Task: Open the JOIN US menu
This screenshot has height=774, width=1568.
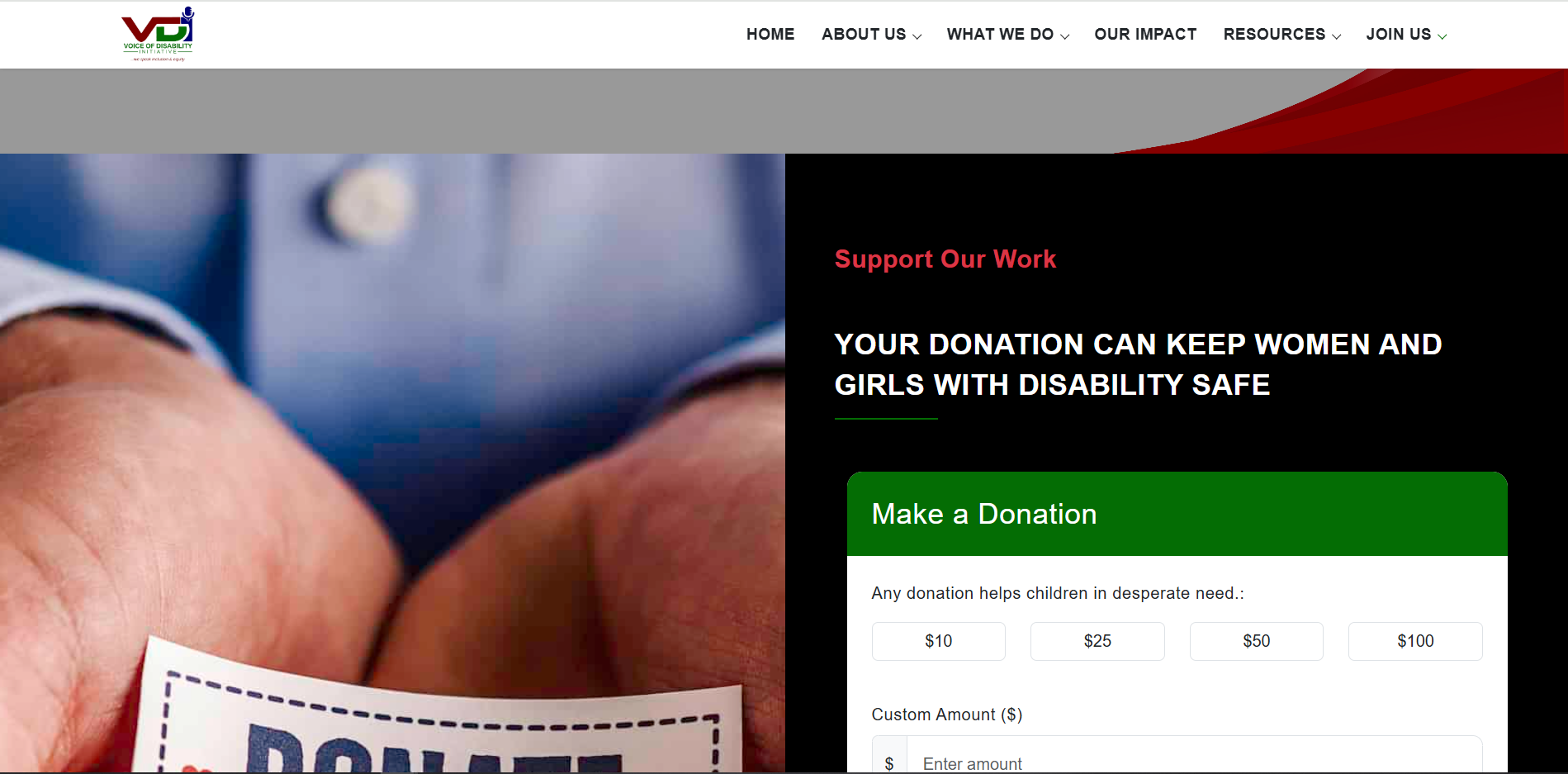Action: [x=1398, y=35]
